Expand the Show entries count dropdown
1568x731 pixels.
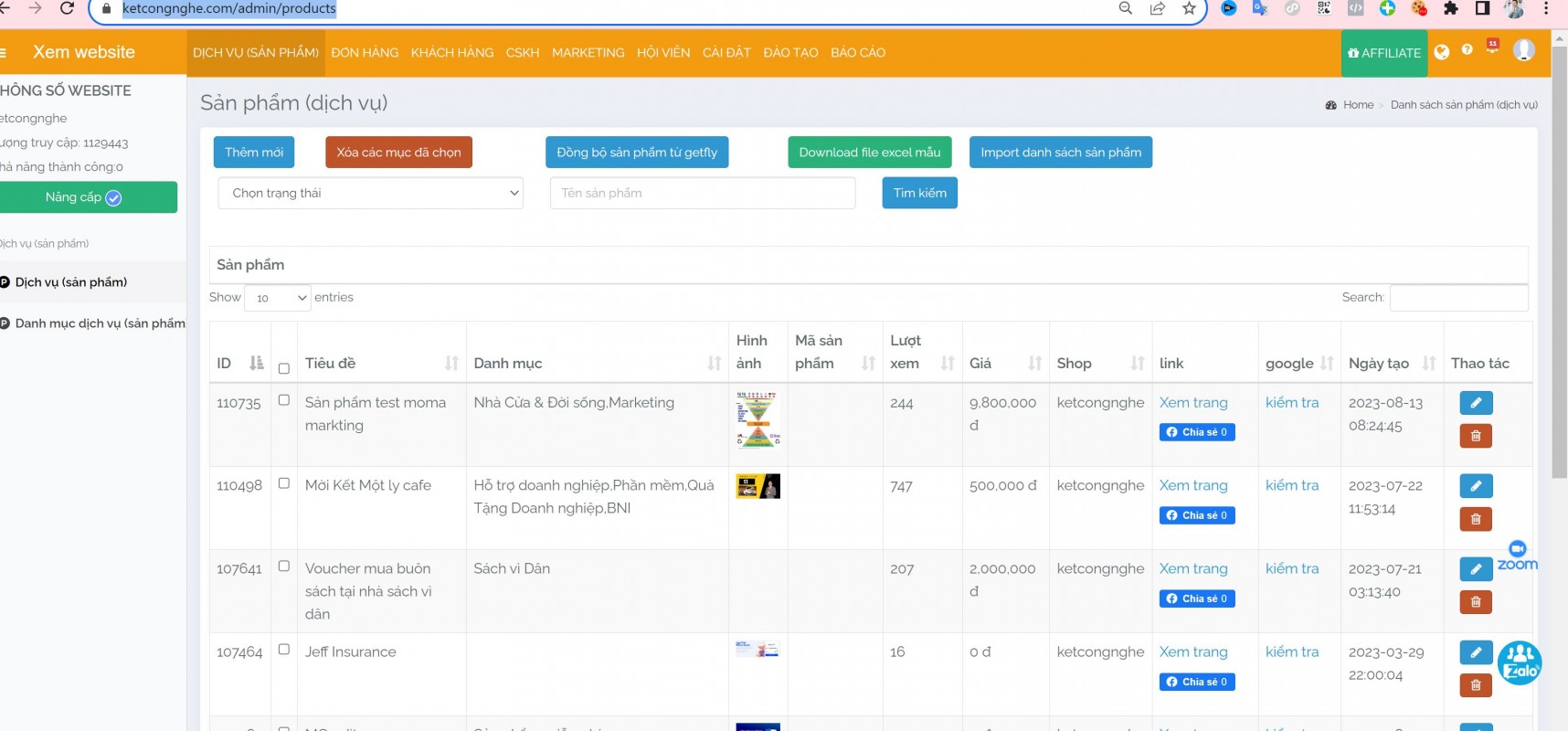coord(278,298)
